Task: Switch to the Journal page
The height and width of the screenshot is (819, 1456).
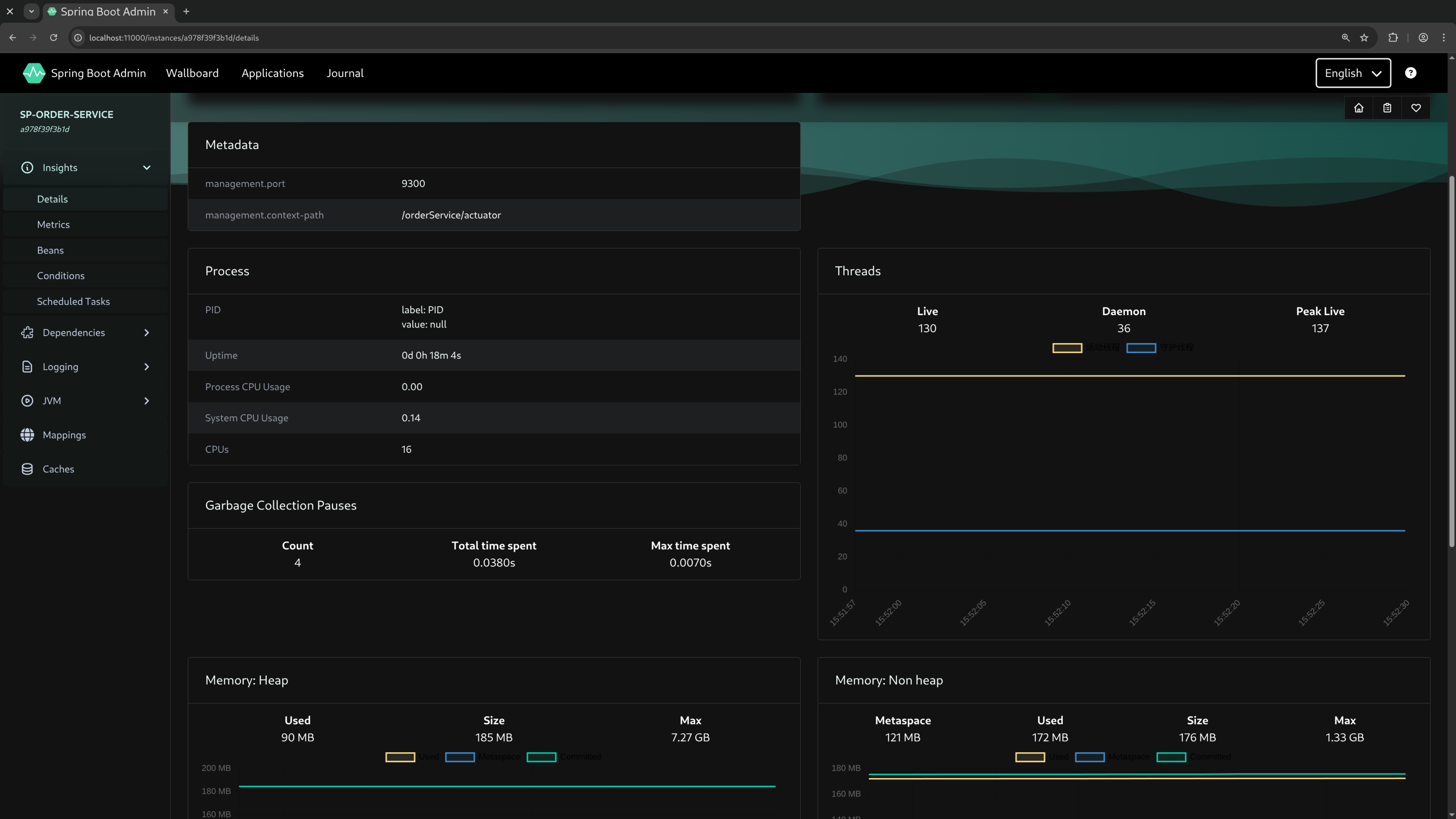Action: (x=345, y=73)
